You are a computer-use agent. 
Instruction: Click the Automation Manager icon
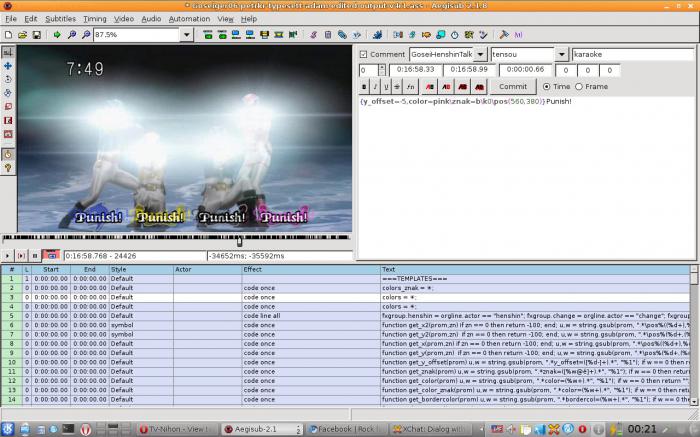click(378, 34)
